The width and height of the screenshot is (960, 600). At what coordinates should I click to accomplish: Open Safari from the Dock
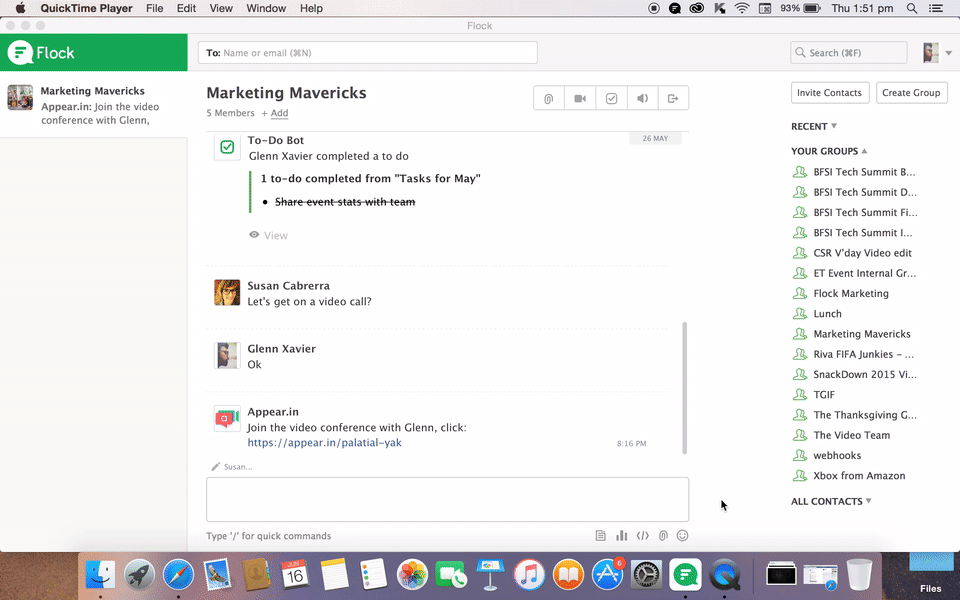tap(178, 576)
